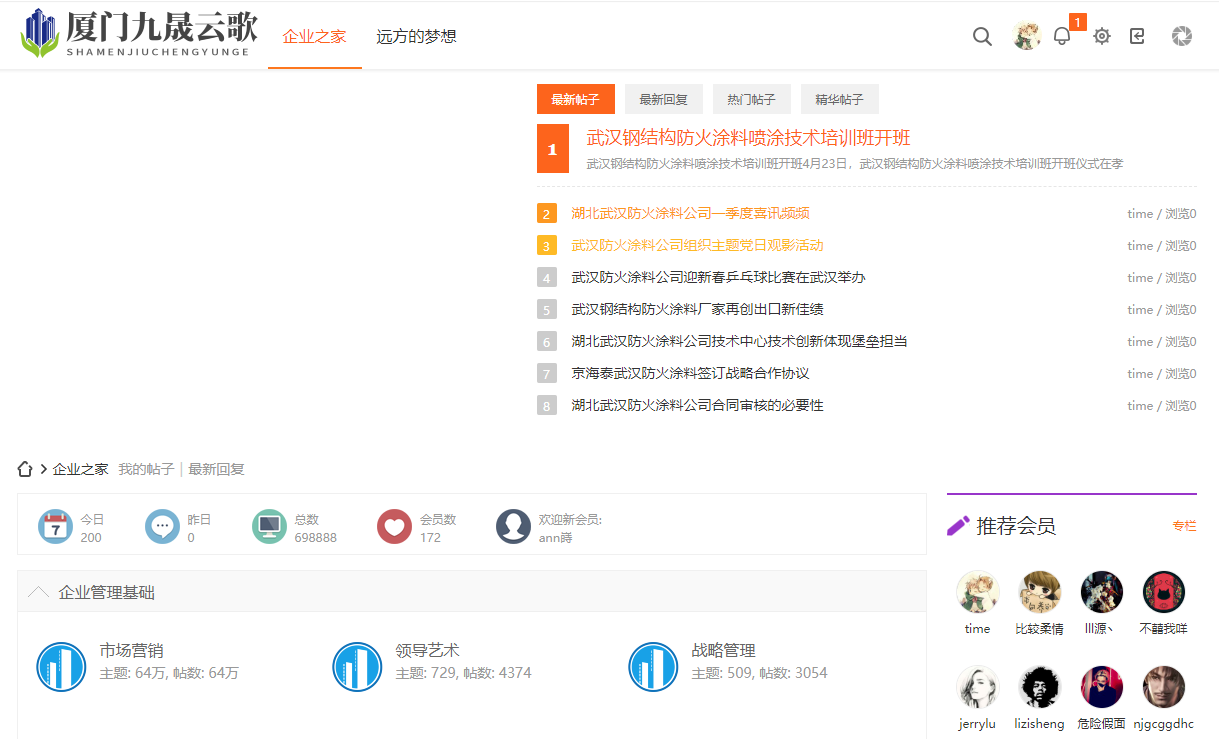Viewport: 1219px width, 739px height.
Task: Click the 市场营销 forum icon
Action: pyautogui.click(x=62, y=667)
